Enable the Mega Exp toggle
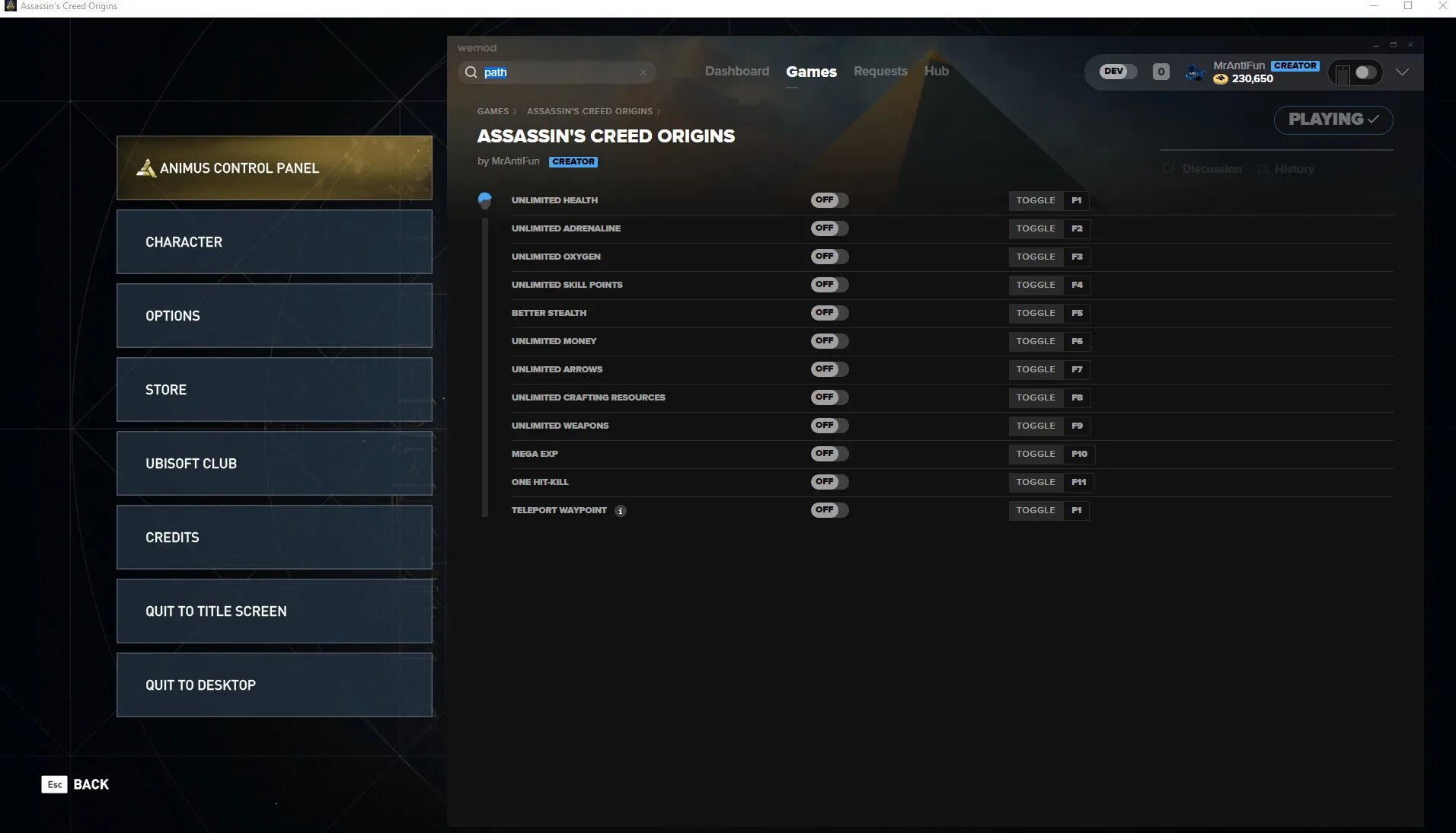1456x833 pixels. tap(829, 454)
